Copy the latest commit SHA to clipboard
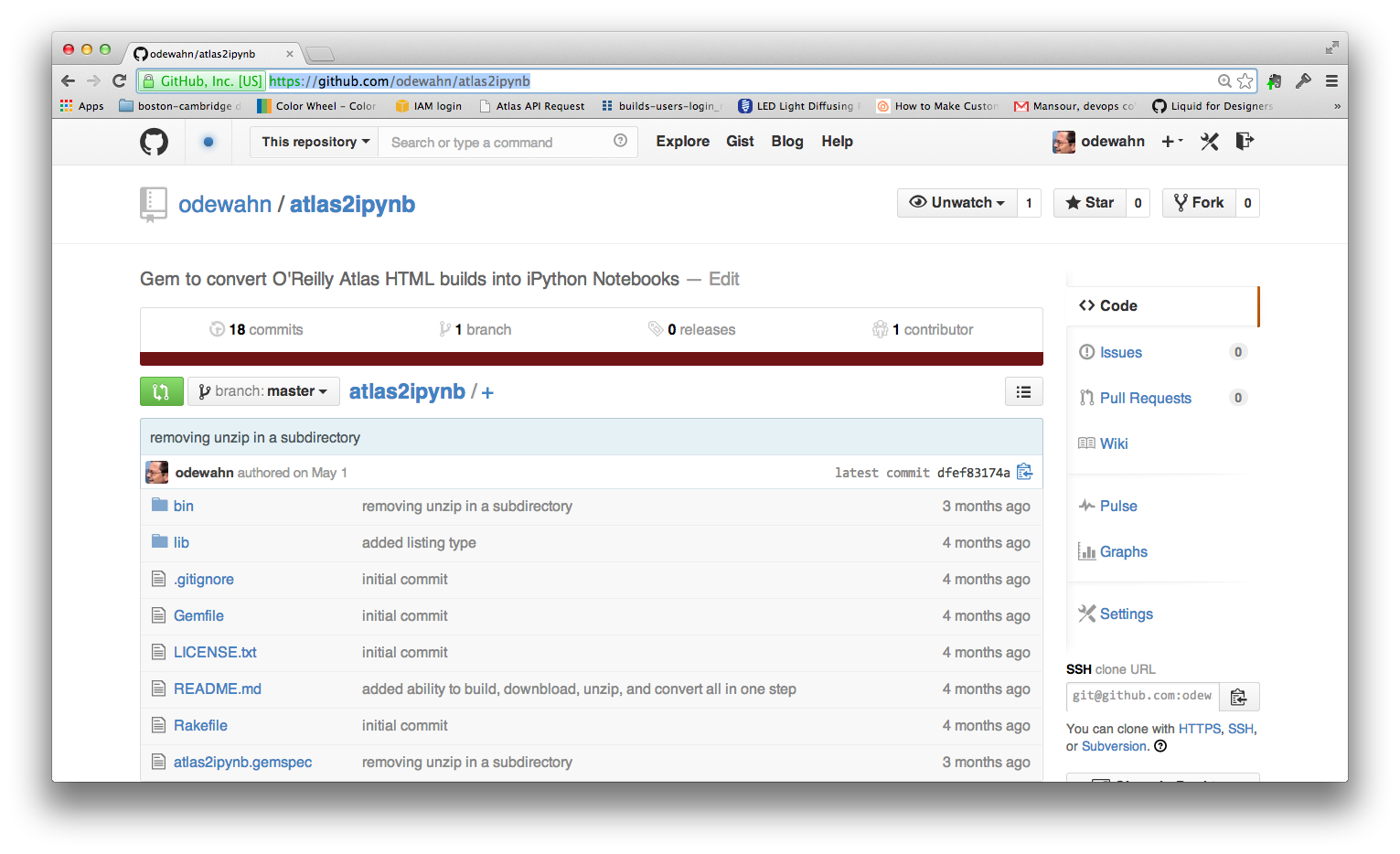This screenshot has width=1400, height=854. (1024, 472)
